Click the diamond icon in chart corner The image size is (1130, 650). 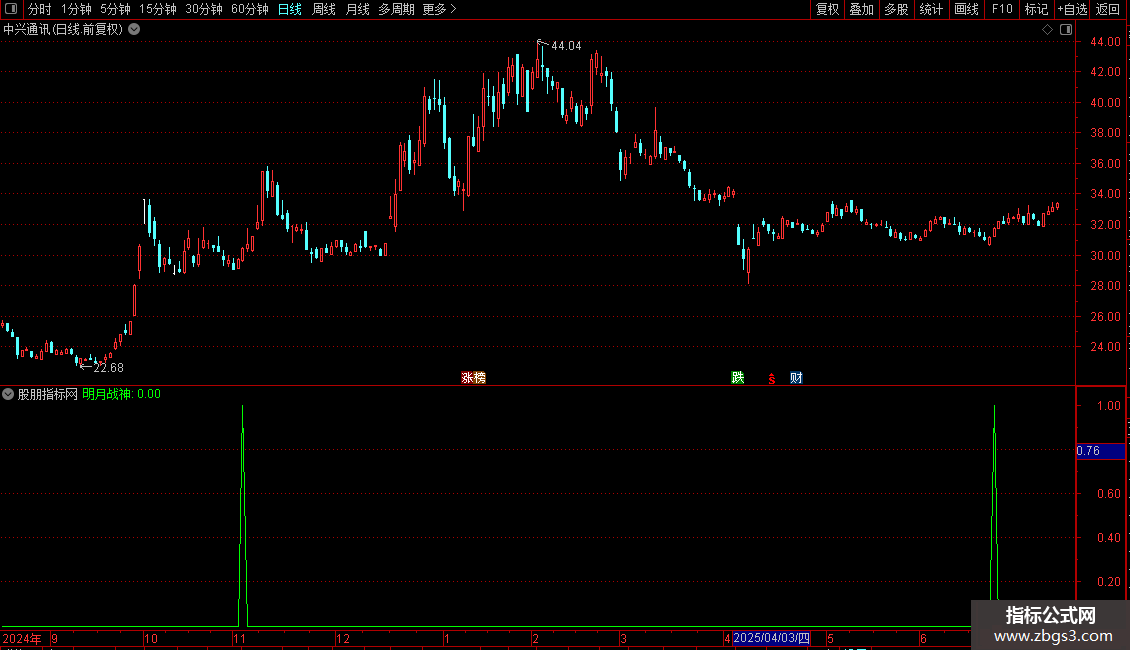coord(1048,30)
